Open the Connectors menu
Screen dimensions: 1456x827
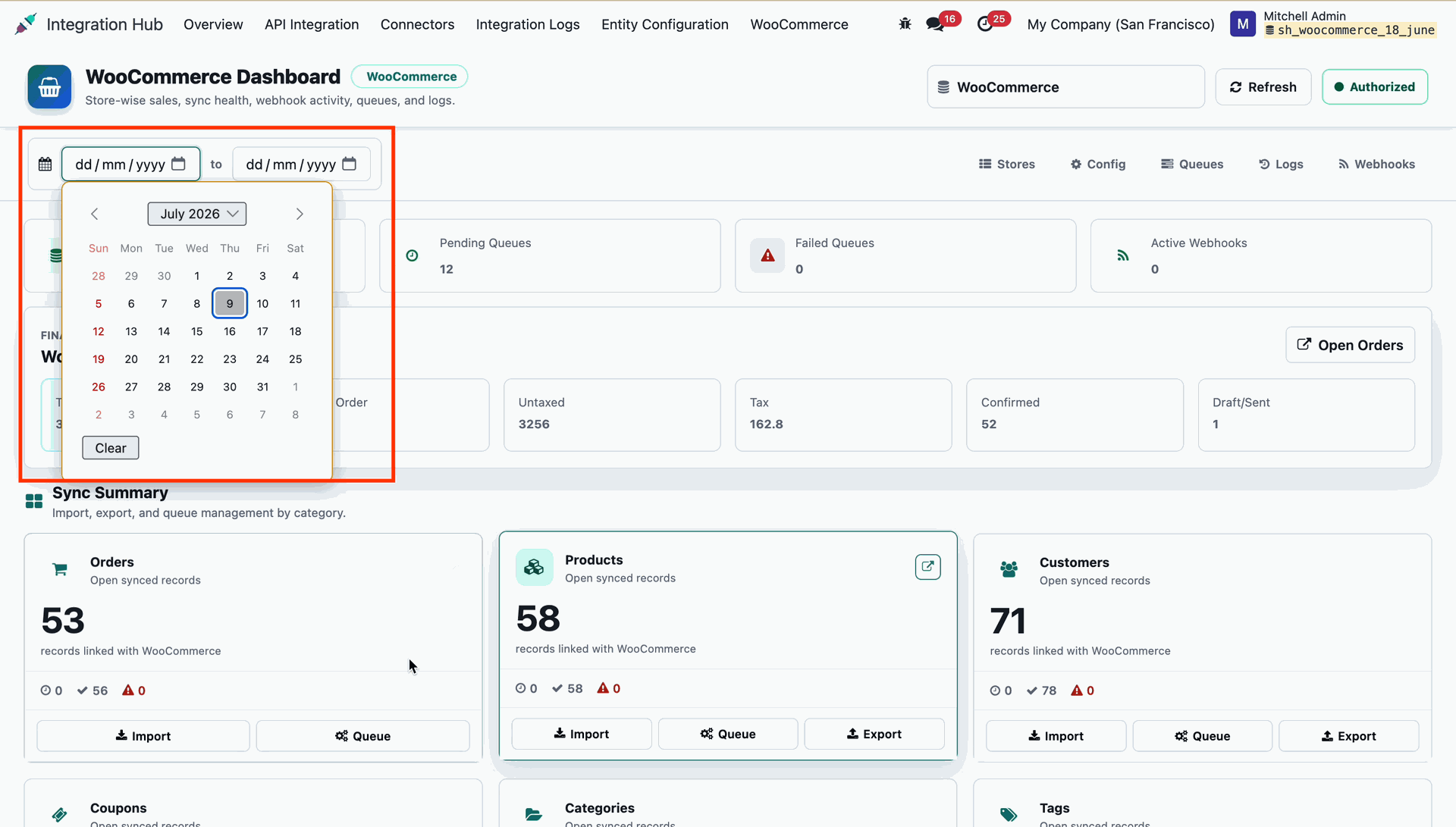(x=417, y=24)
